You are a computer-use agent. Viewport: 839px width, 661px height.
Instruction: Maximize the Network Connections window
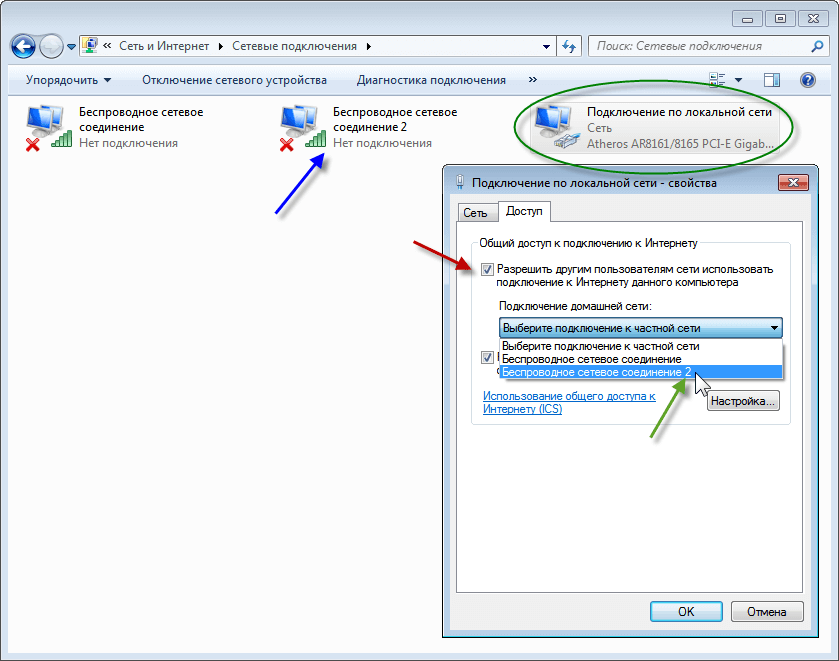coord(780,19)
